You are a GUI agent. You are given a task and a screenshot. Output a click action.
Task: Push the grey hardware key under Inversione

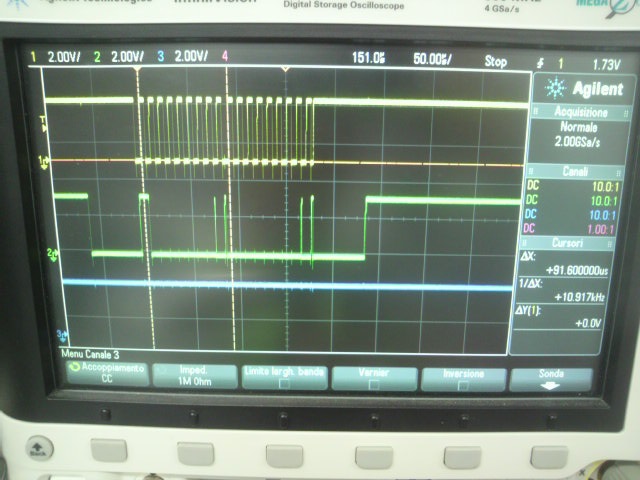[463, 458]
